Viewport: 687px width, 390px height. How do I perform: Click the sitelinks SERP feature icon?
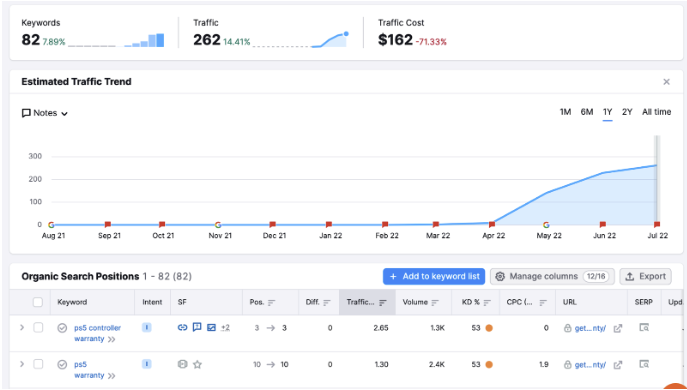coord(182,327)
